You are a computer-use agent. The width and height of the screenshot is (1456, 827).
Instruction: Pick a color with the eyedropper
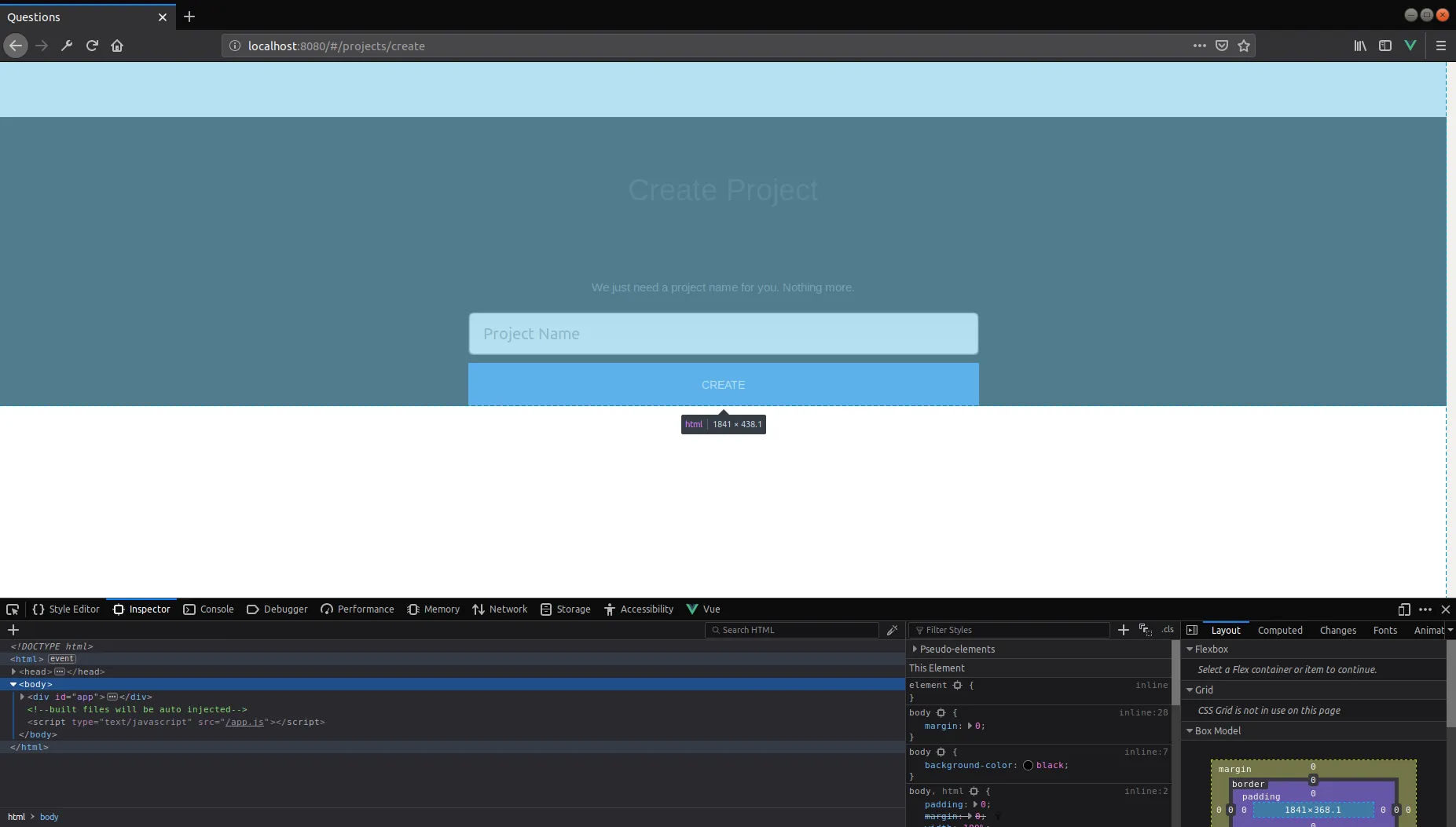892,630
